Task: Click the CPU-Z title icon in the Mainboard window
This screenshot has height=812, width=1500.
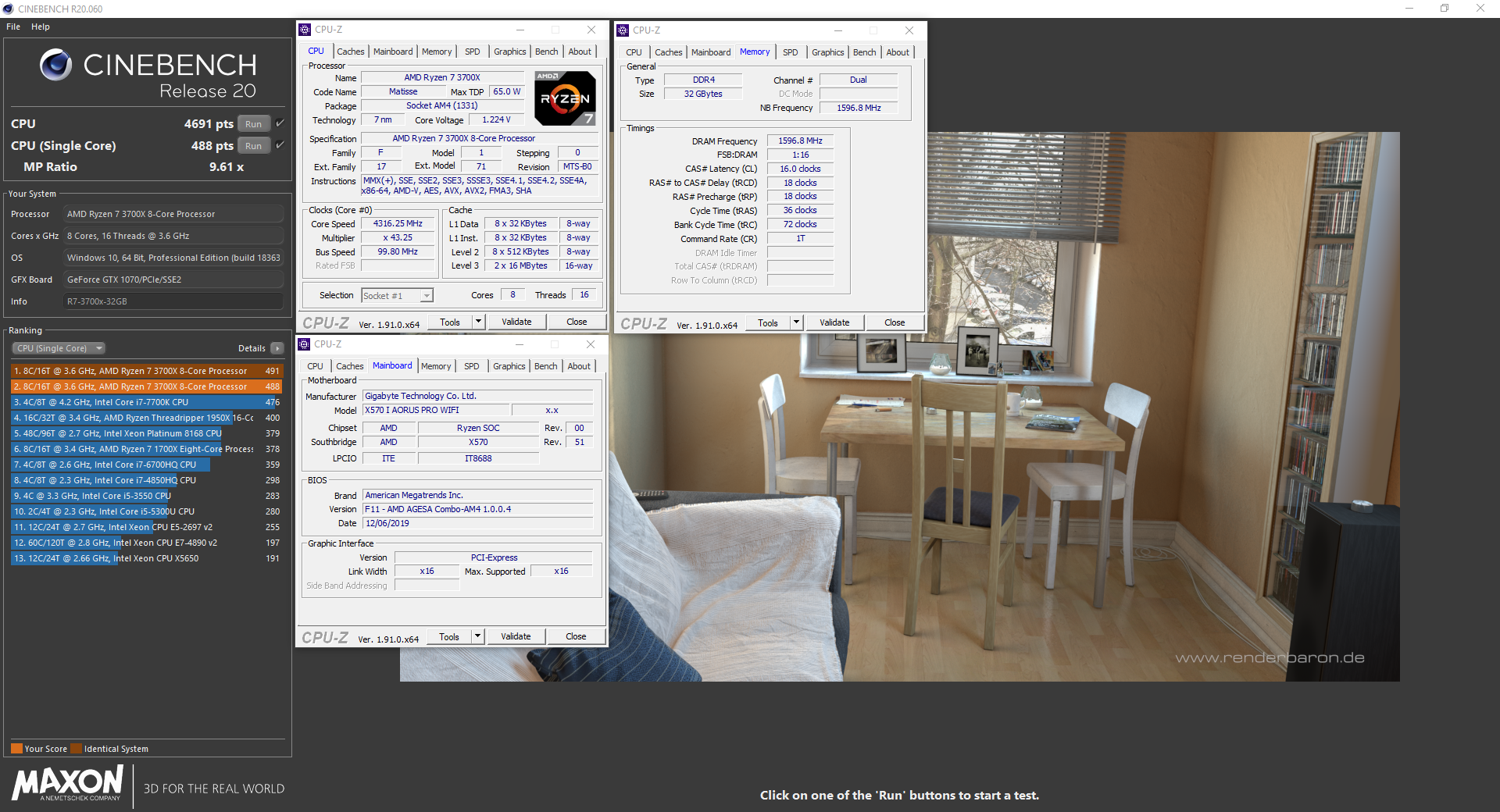Action: (304, 344)
